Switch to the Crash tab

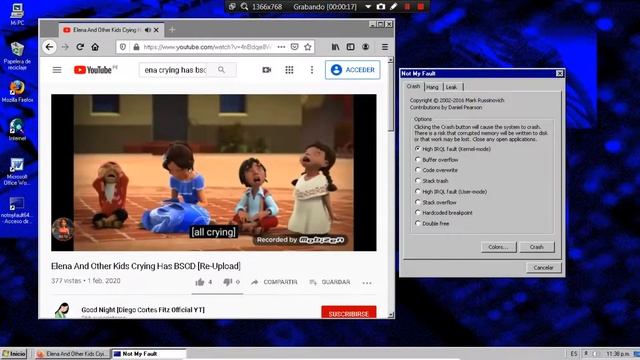pyautogui.click(x=413, y=87)
